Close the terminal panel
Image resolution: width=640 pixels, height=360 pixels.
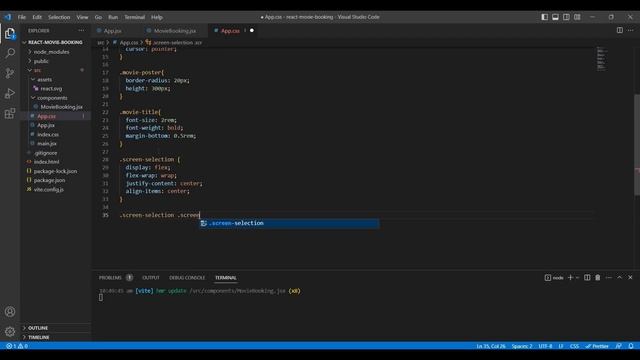tap(630, 278)
